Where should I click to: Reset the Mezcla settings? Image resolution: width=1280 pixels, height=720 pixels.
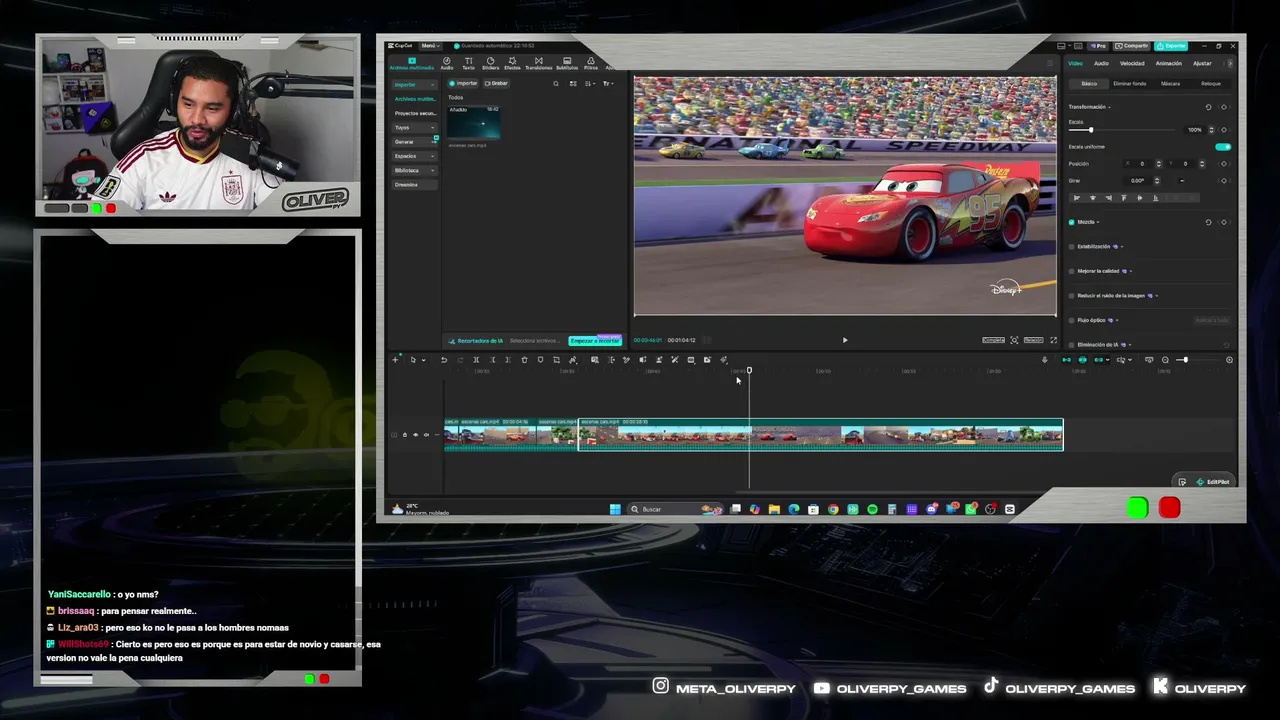point(1208,222)
